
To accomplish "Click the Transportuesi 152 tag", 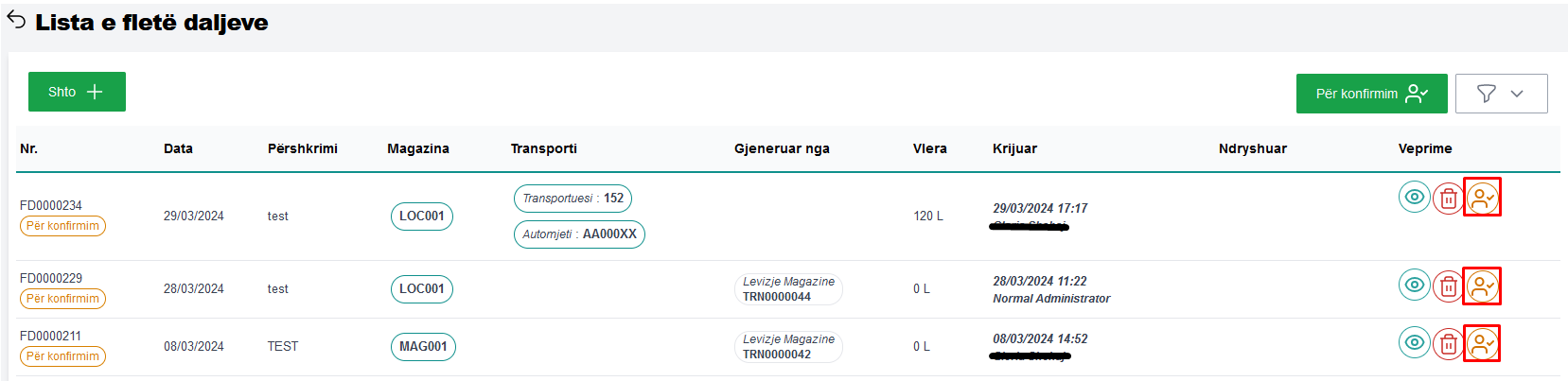I will (x=573, y=199).
